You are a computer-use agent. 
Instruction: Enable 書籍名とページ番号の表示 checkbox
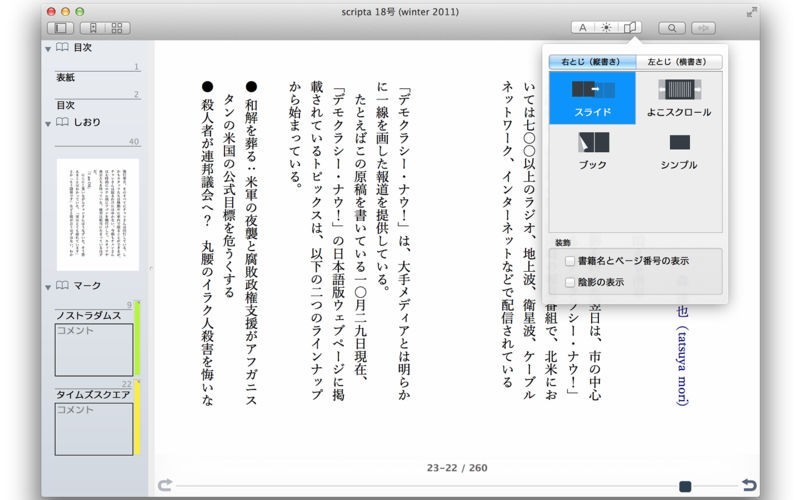point(570,261)
